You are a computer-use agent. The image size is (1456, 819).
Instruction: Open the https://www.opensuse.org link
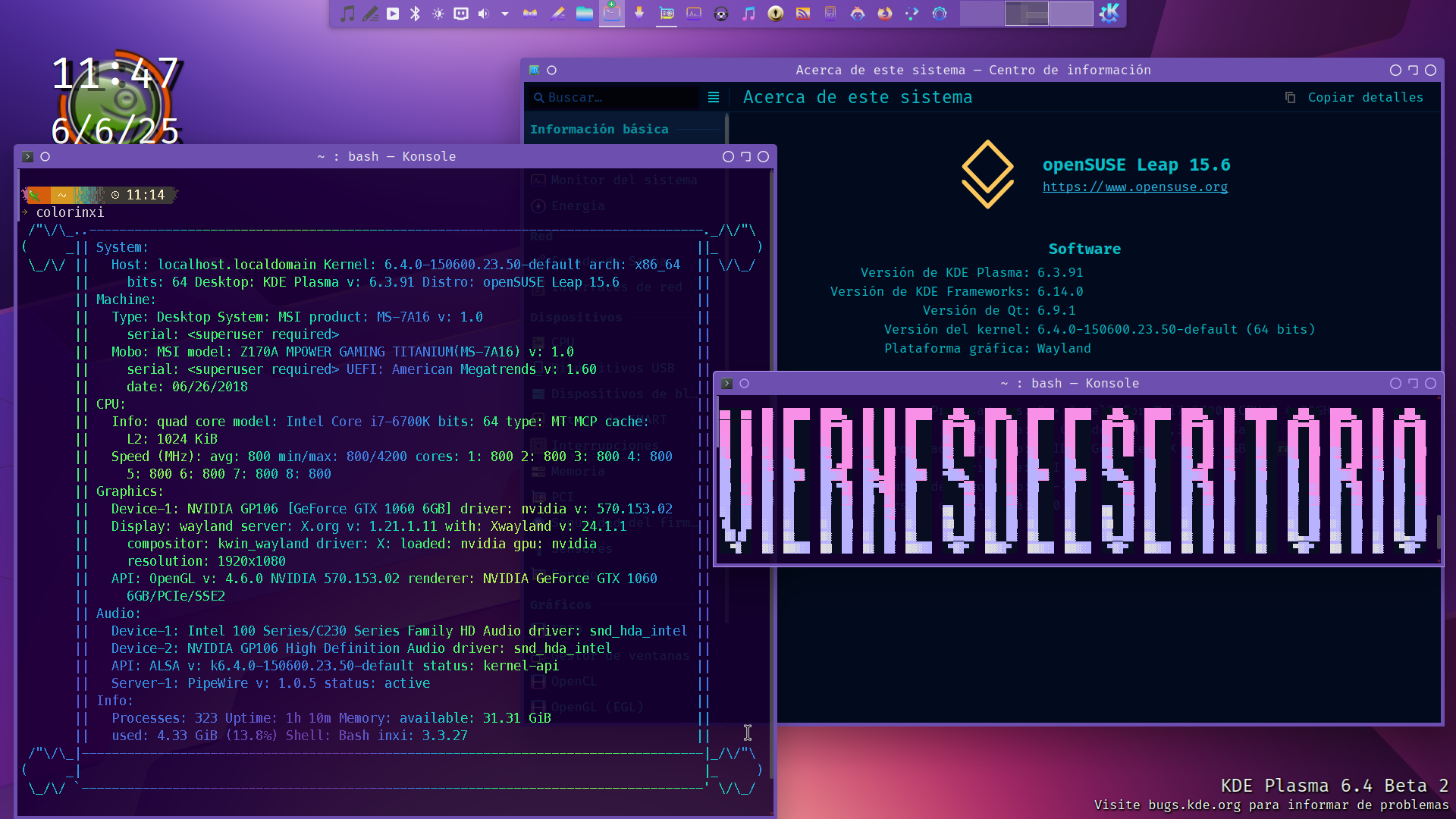(x=1135, y=187)
